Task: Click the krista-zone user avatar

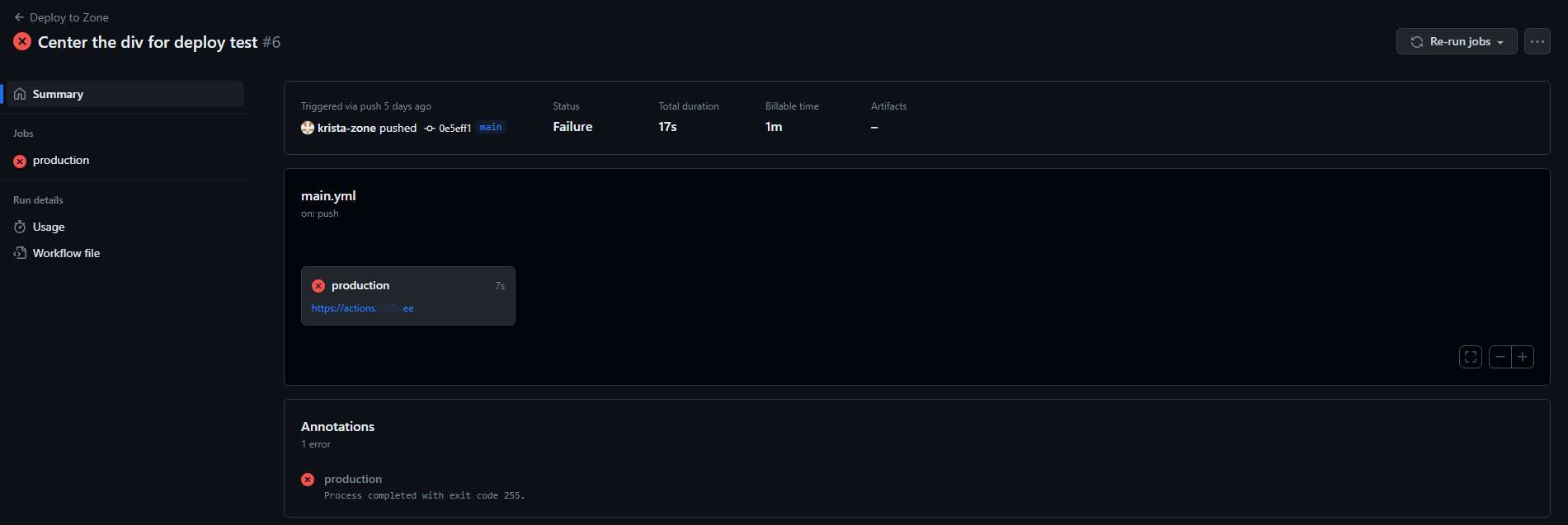Action: [x=308, y=128]
